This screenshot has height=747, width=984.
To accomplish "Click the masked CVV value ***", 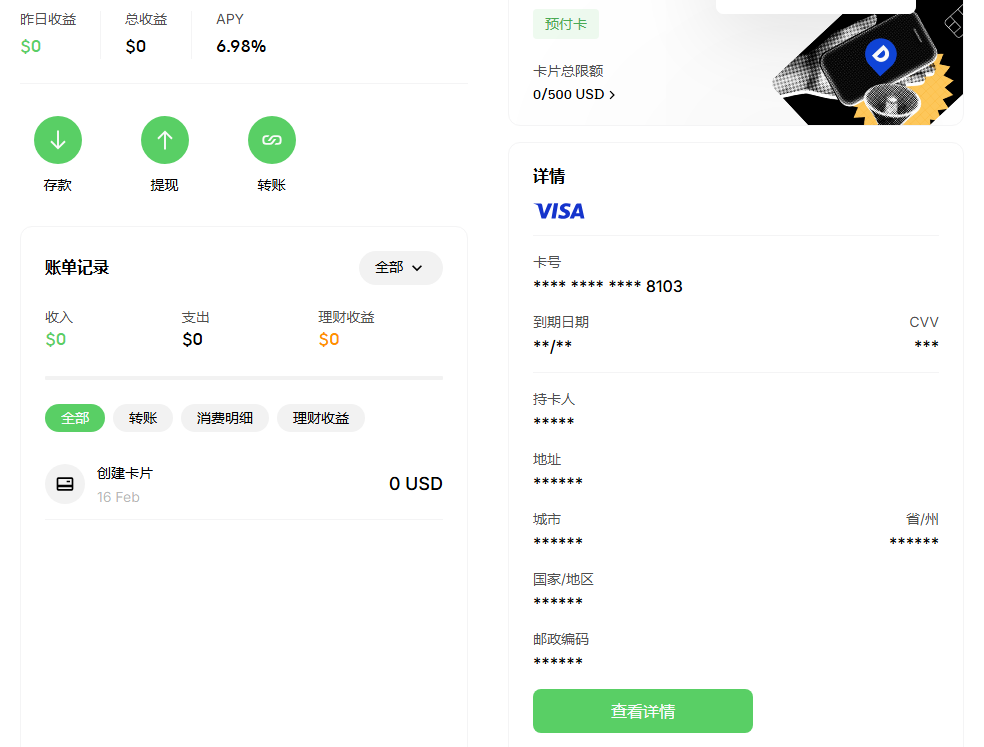I will tap(926, 345).
